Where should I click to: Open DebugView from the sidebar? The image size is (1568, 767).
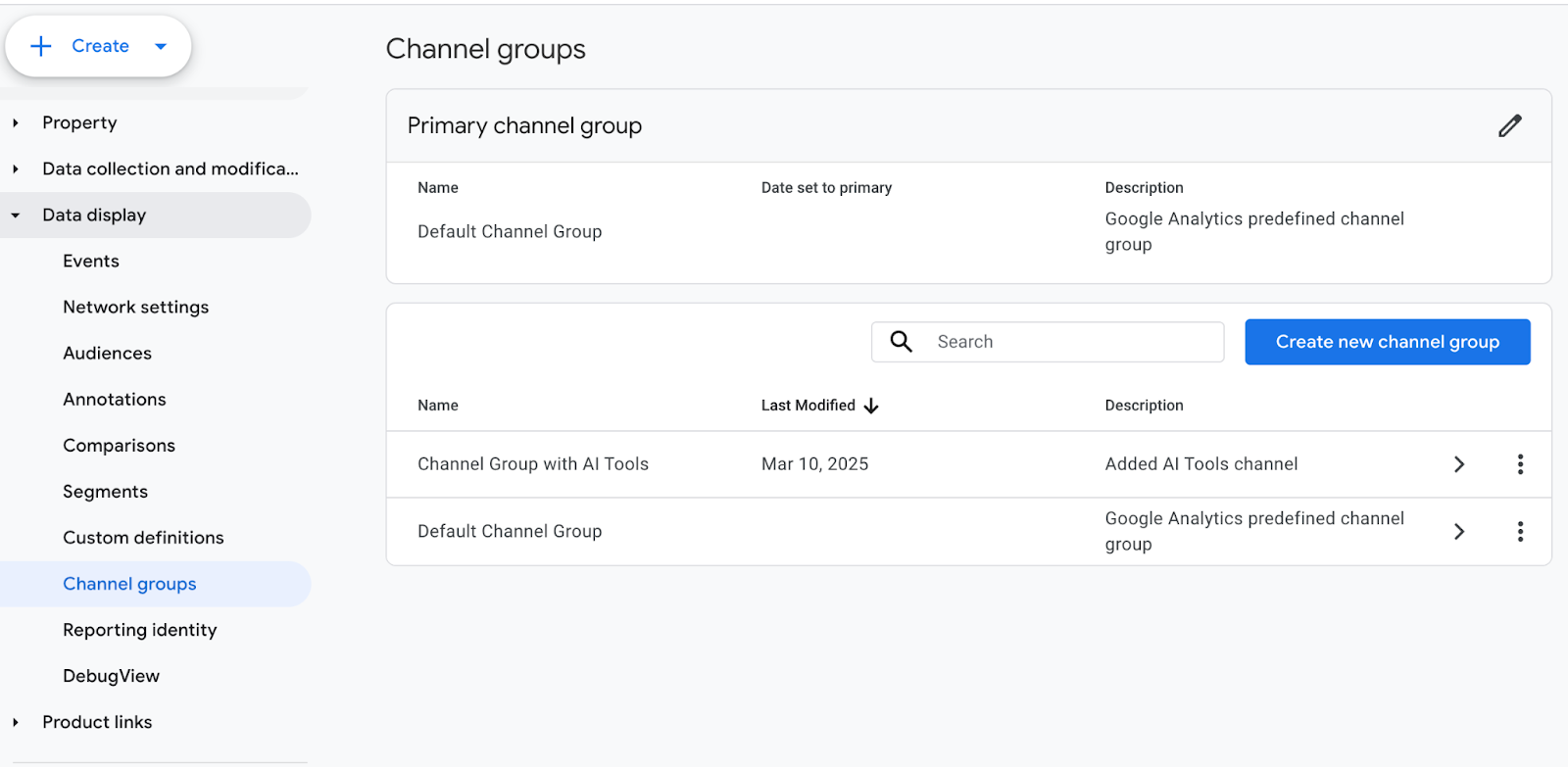pyautogui.click(x=111, y=676)
